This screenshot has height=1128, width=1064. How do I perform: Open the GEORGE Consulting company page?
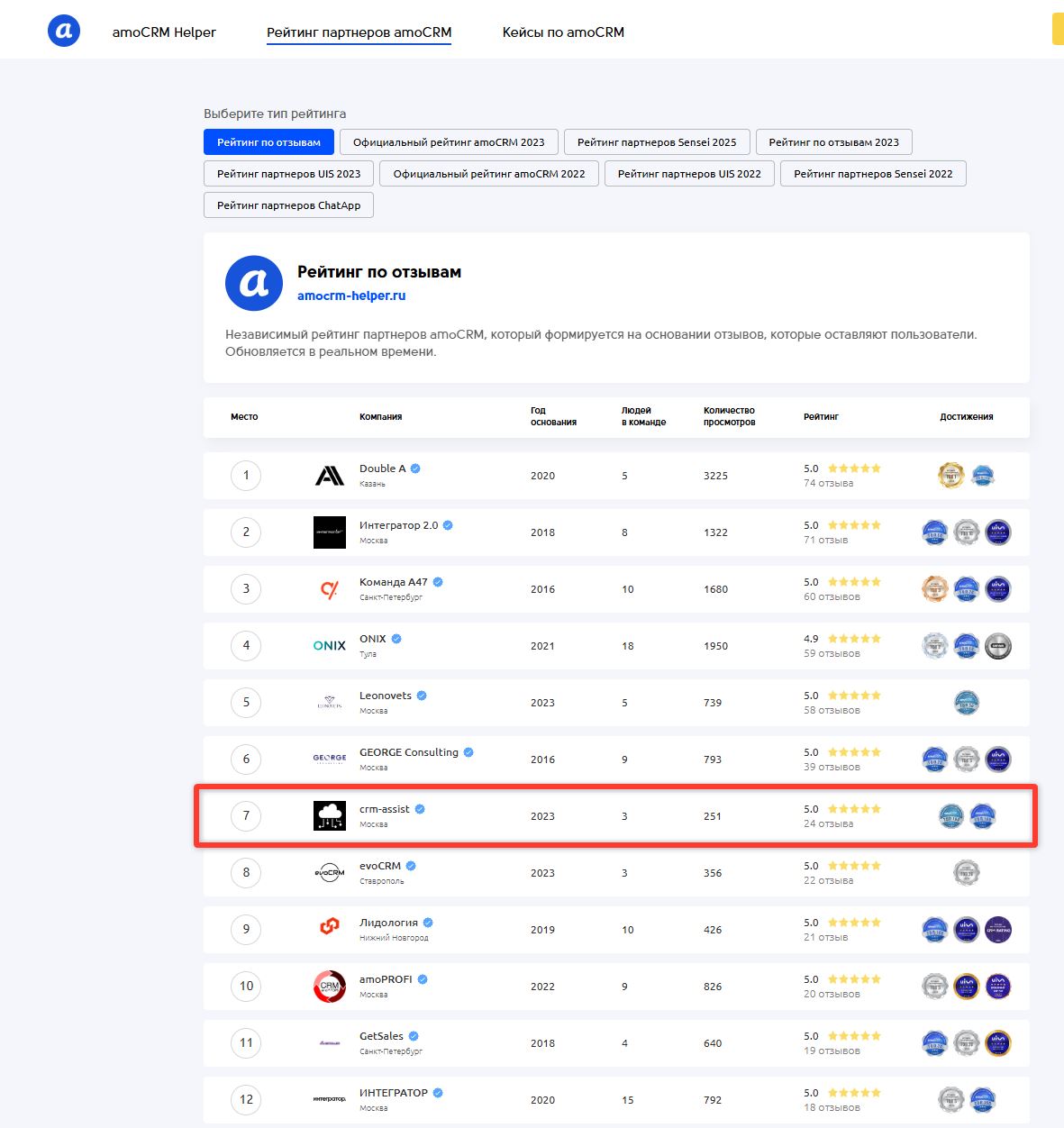pyautogui.click(x=408, y=752)
